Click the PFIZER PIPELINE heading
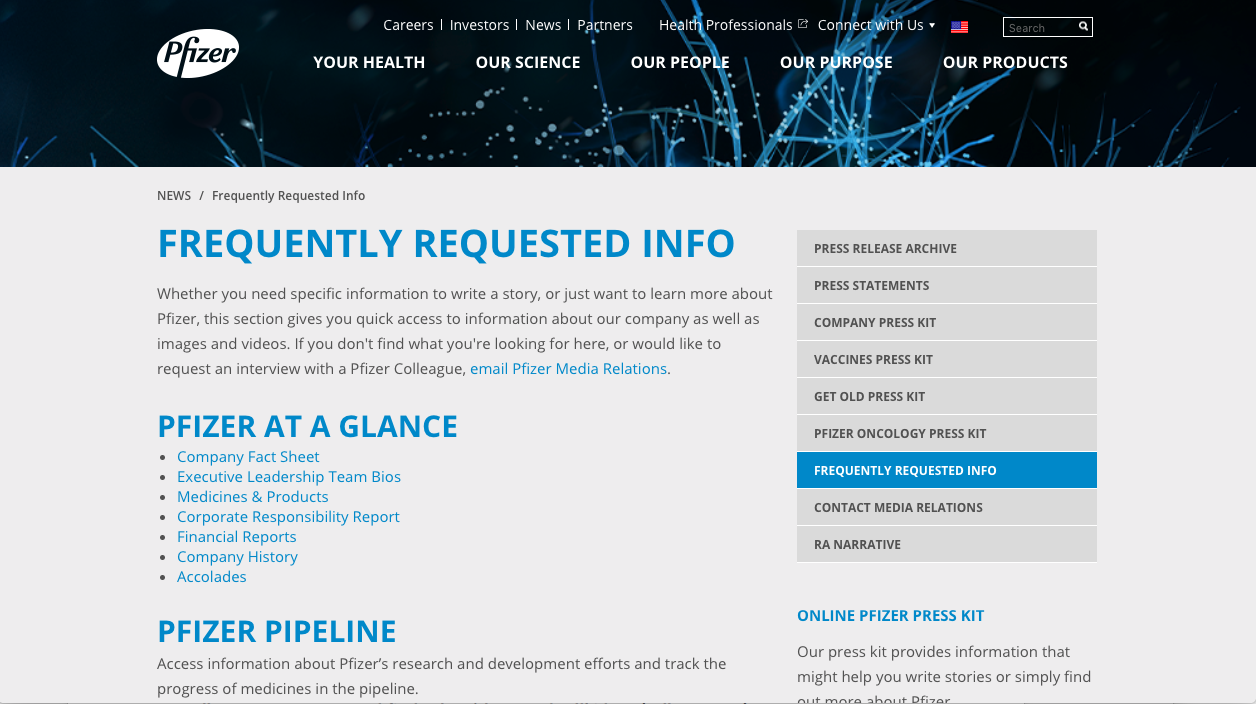The width and height of the screenshot is (1256, 704). point(277,632)
